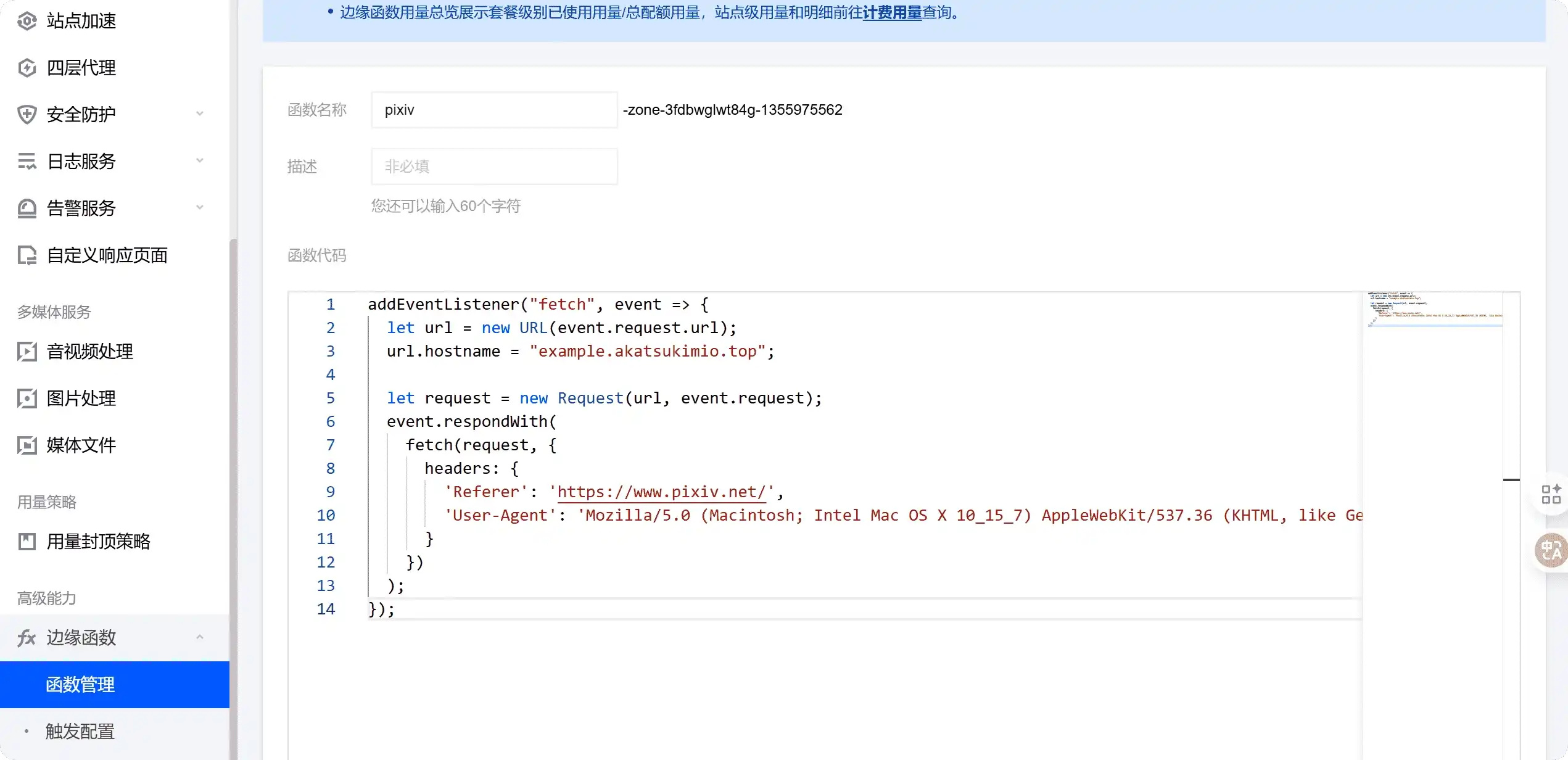Click the 告警服务 alarm bell icon
Screen dimensions: 1568x760
(x=27, y=209)
